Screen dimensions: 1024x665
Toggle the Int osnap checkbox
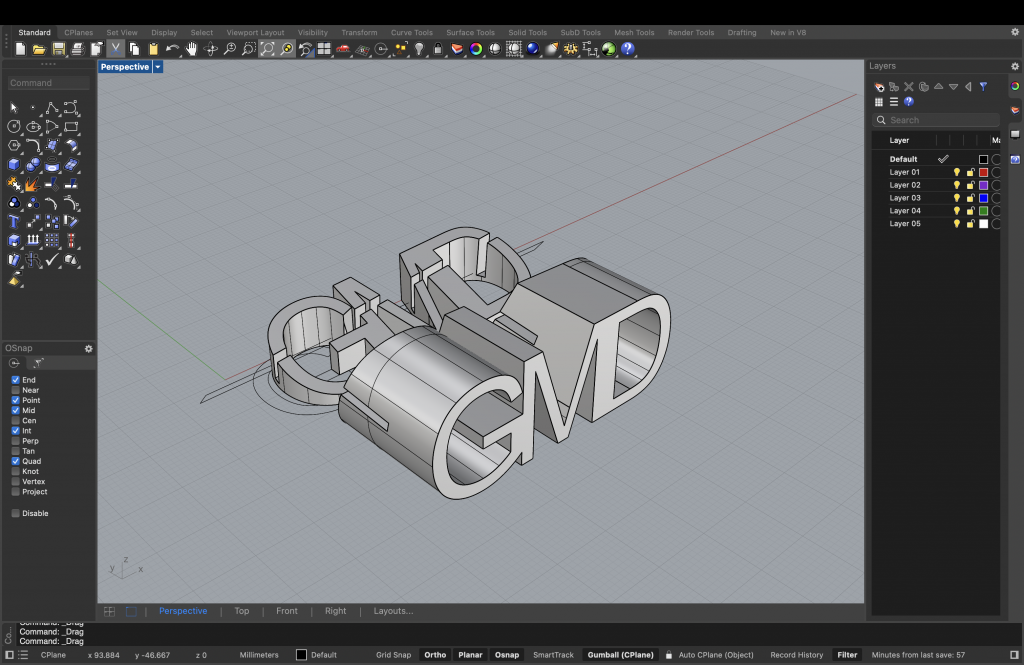pos(16,430)
